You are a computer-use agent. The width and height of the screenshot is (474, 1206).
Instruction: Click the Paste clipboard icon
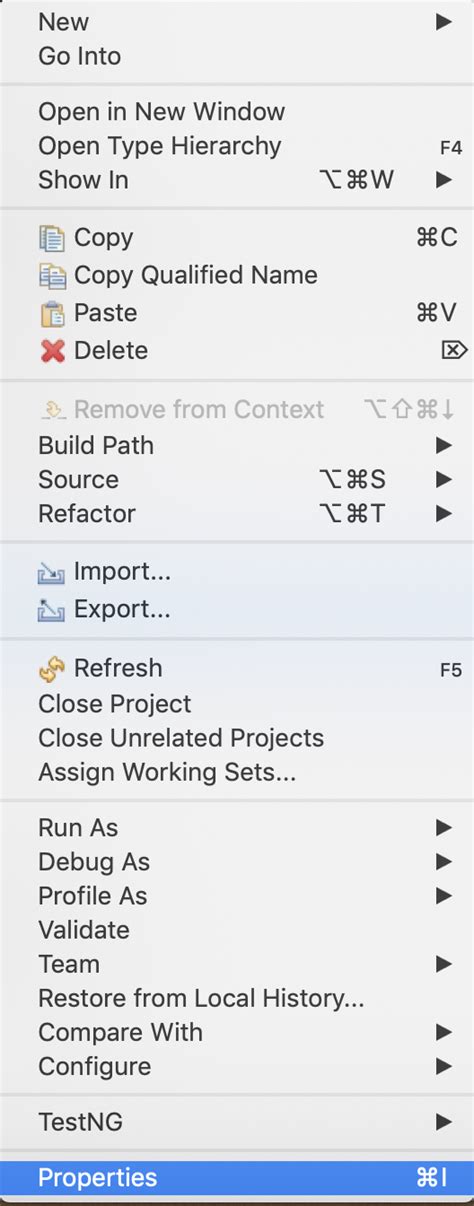pos(51,313)
